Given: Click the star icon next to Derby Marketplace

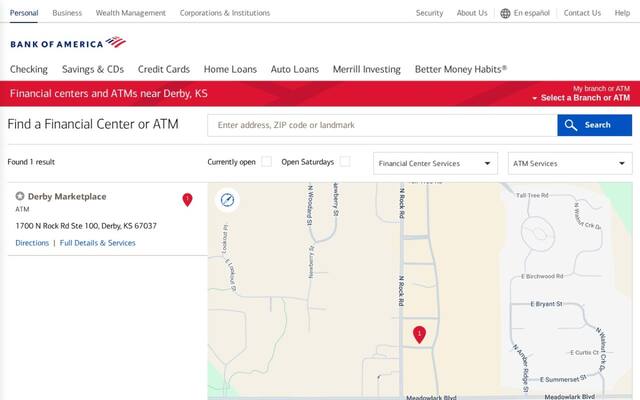Looking at the screenshot, I should tap(20, 196).
